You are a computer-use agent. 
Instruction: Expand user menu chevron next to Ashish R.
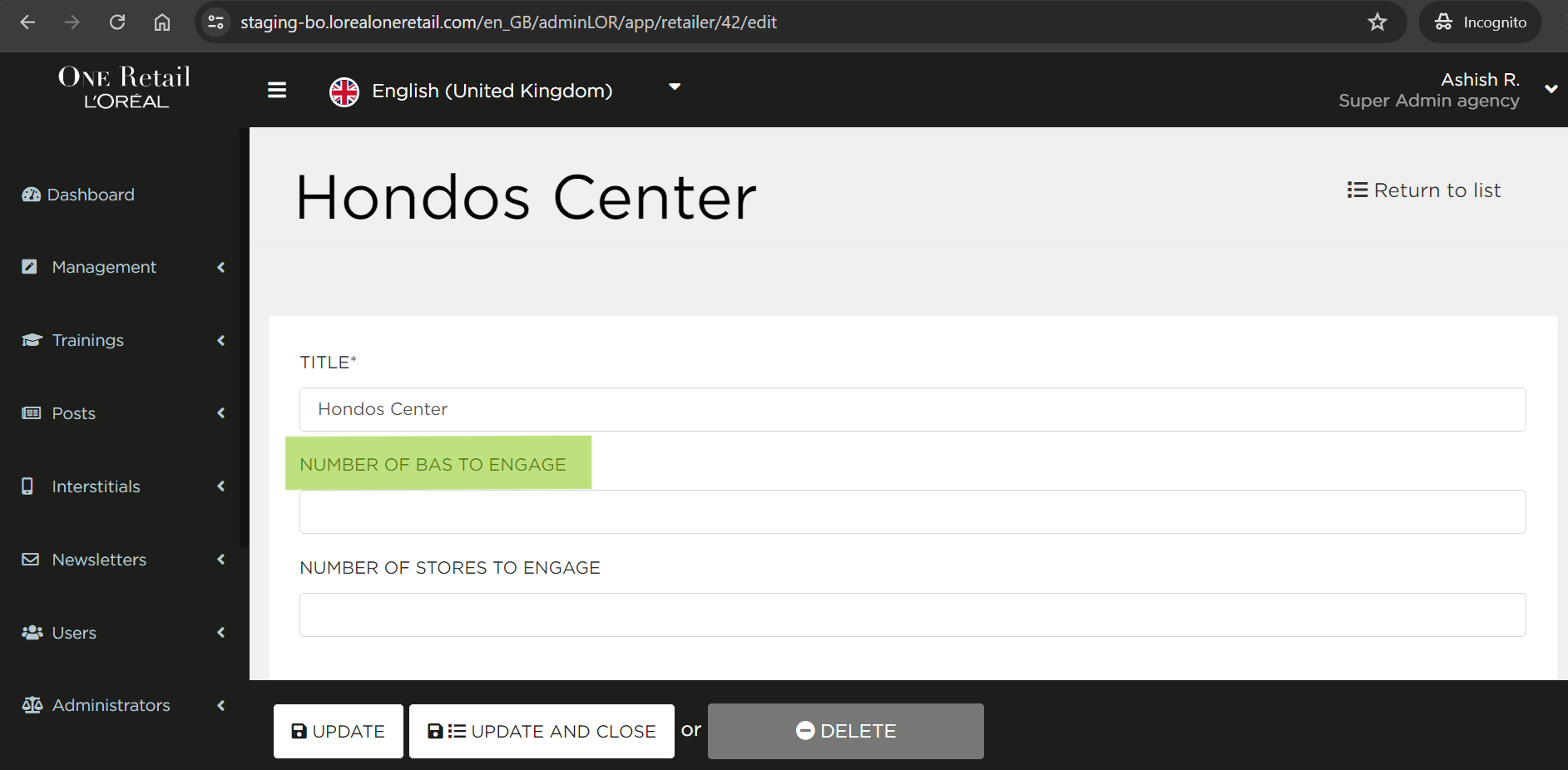1551,89
